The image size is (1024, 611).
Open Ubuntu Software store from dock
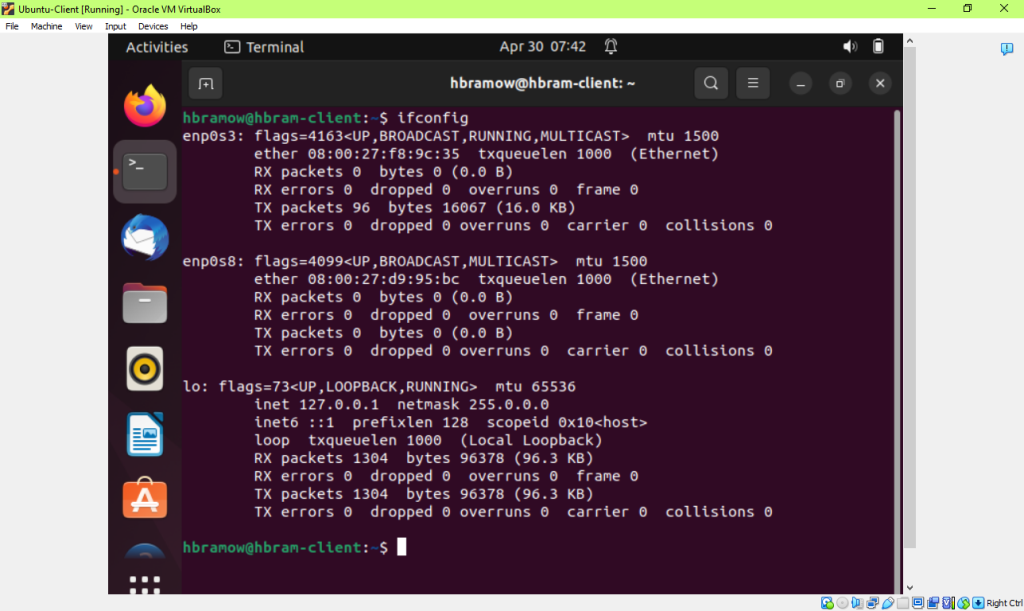click(x=145, y=498)
